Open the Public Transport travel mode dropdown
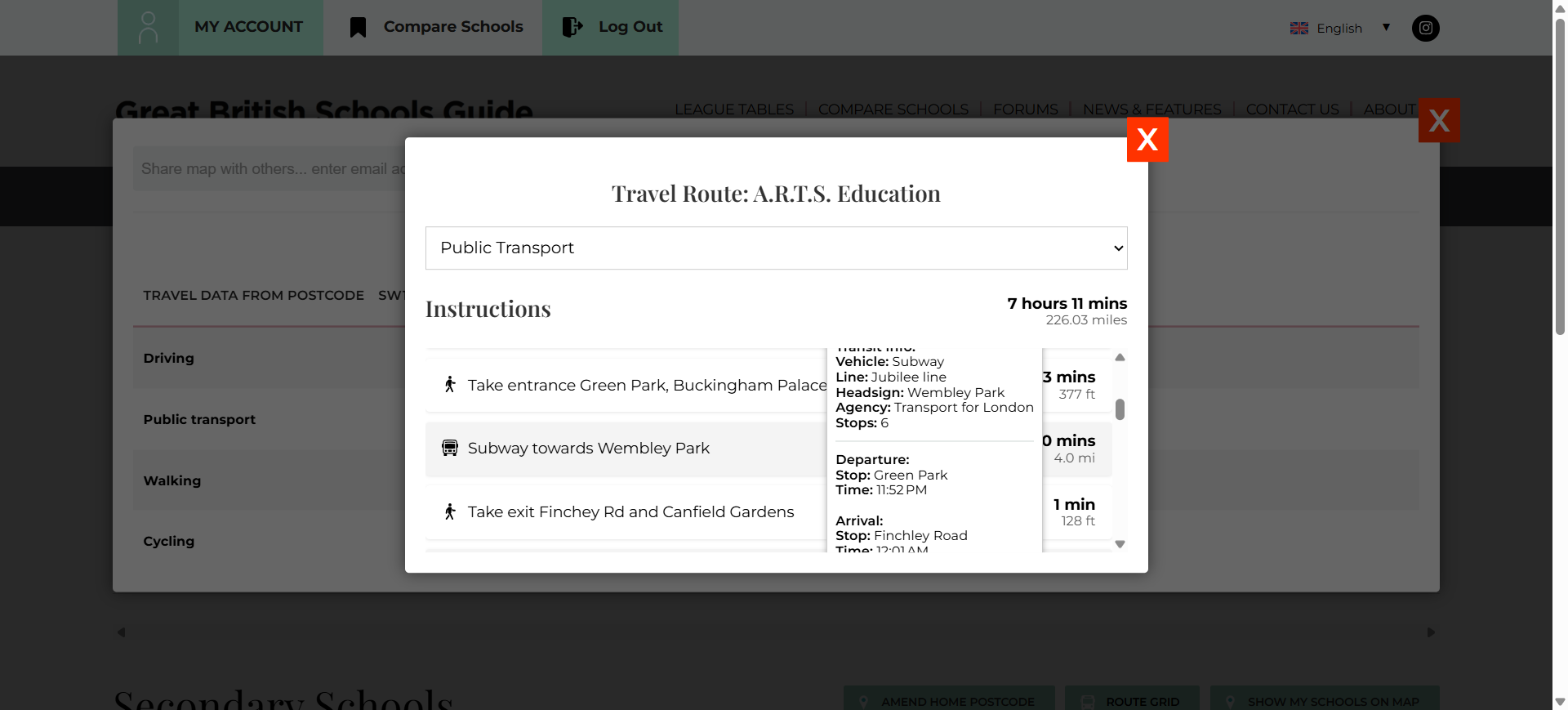Screen dimensions: 1568x710 [777, 248]
